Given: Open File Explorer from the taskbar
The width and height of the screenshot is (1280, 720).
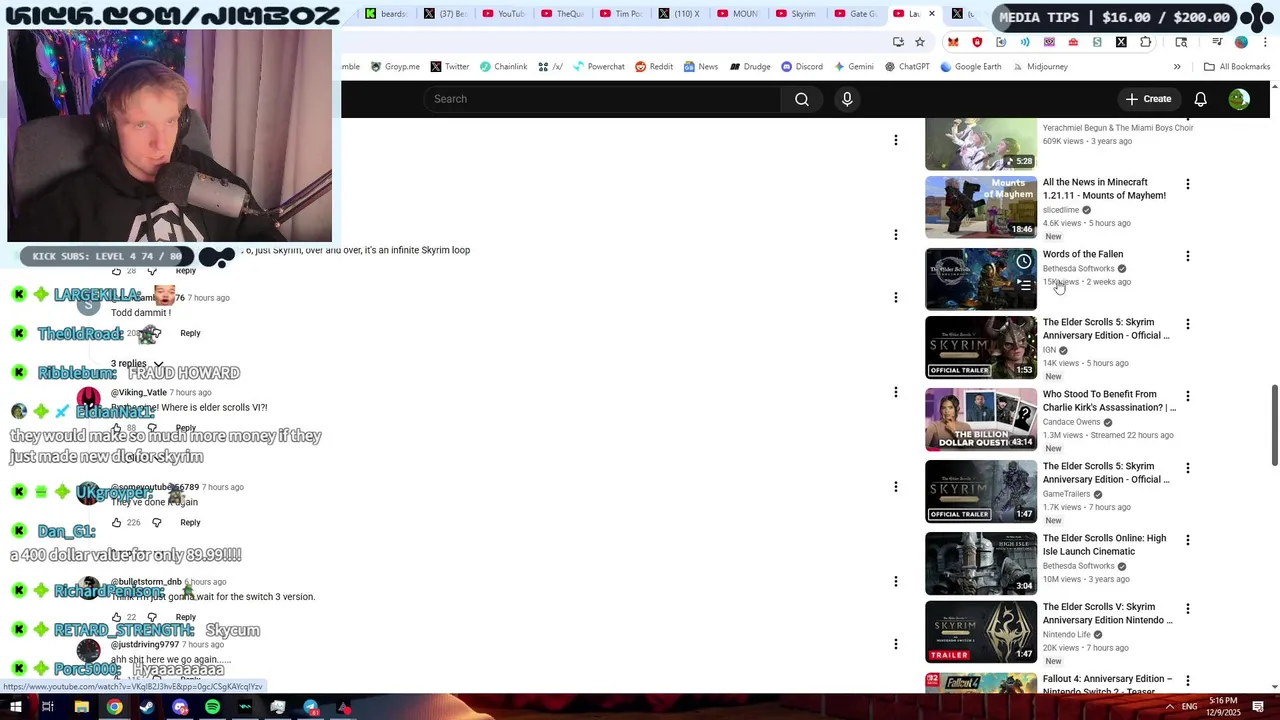Looking at the screenshot, I should coord(82,707).
